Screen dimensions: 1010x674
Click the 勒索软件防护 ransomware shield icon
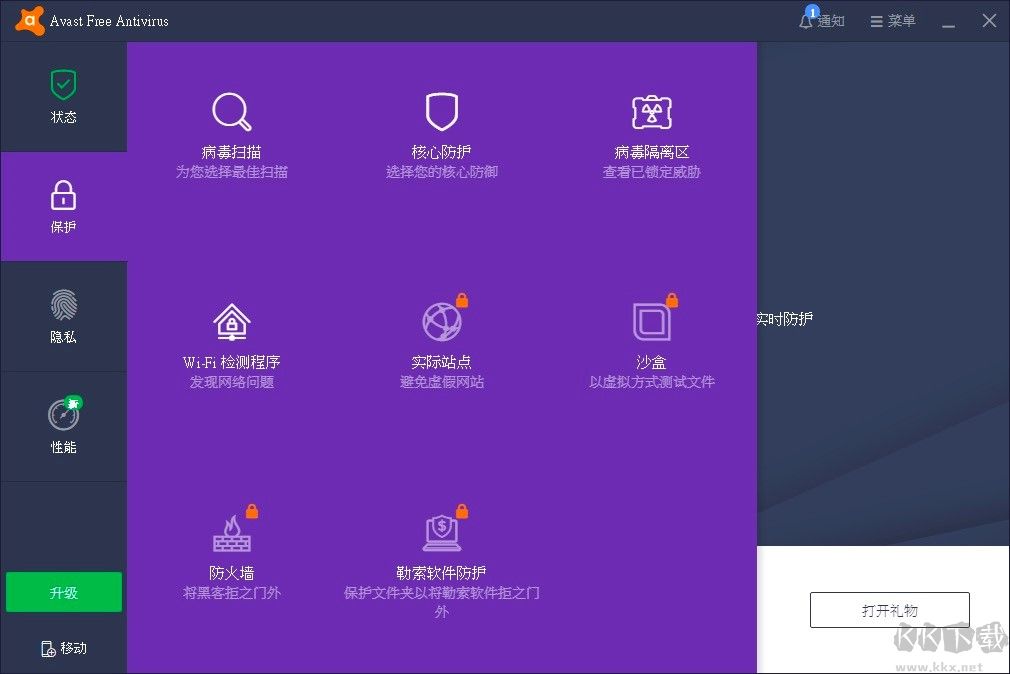[441, 532]
